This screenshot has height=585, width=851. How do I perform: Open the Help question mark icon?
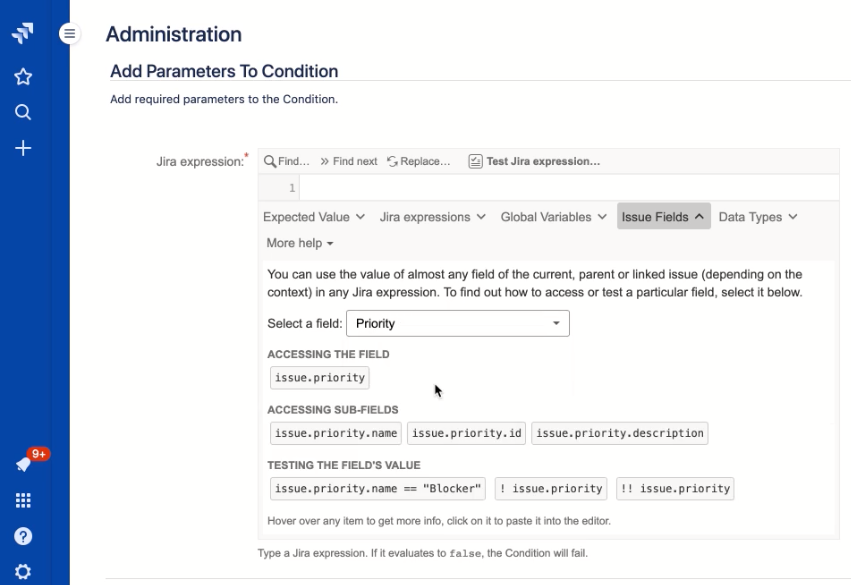point(23,536)
